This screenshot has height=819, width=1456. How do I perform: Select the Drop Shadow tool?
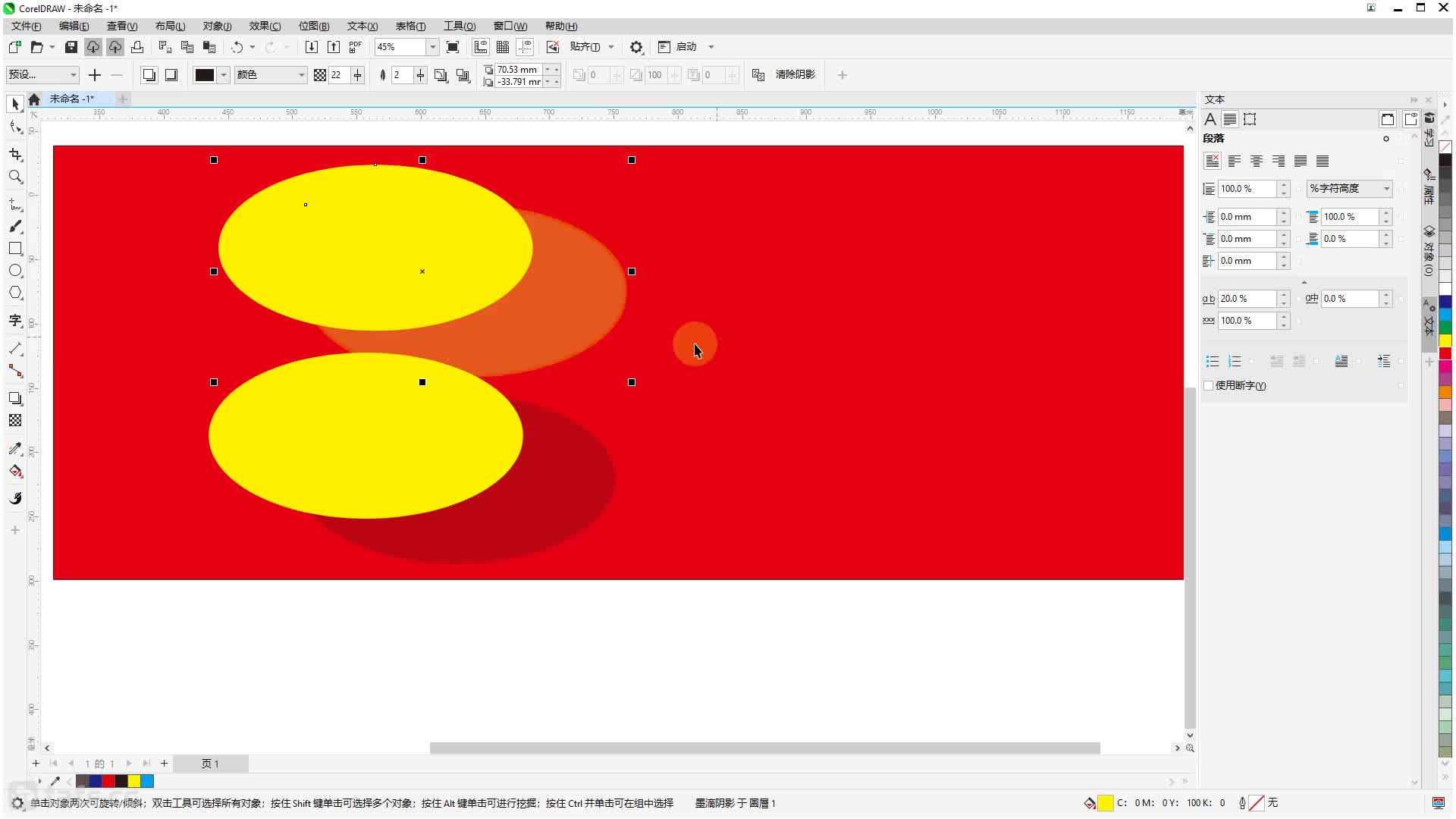point(15,398)
